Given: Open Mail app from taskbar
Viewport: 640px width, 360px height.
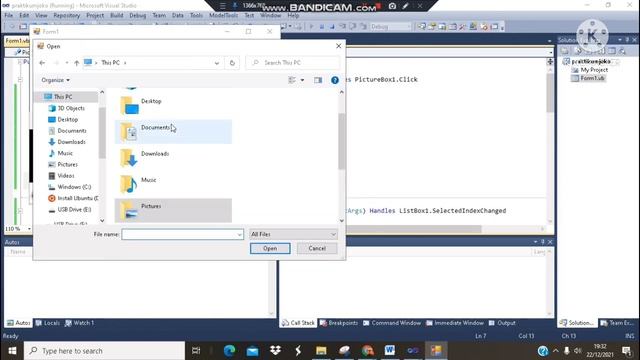Looking at the screenshot, I should (x=252, y=351).
